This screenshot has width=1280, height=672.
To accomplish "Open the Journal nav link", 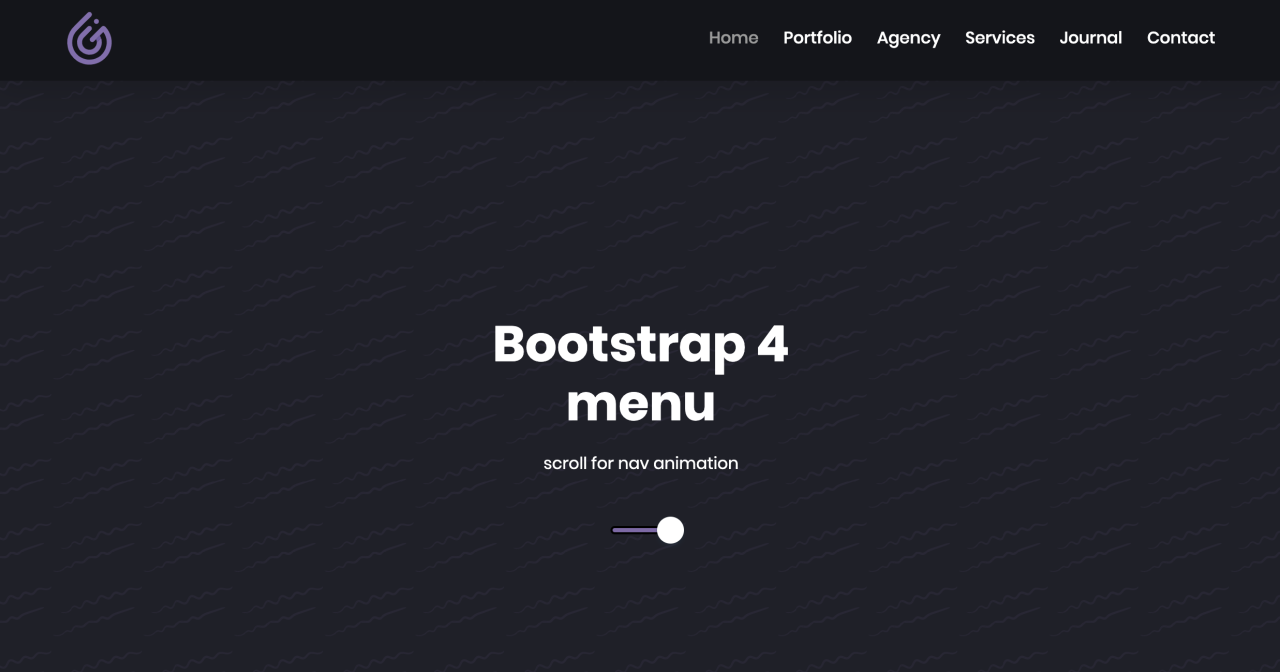I will tap(1090, 38).
